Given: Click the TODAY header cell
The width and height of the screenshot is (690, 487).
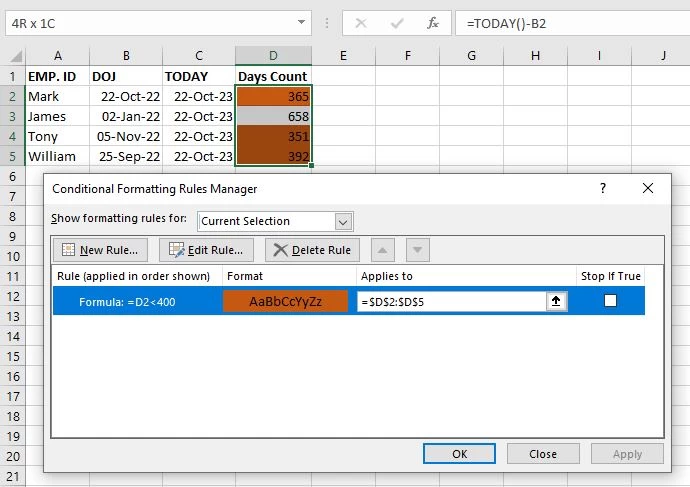Looking at the screenshot, I should pos(199,77).
